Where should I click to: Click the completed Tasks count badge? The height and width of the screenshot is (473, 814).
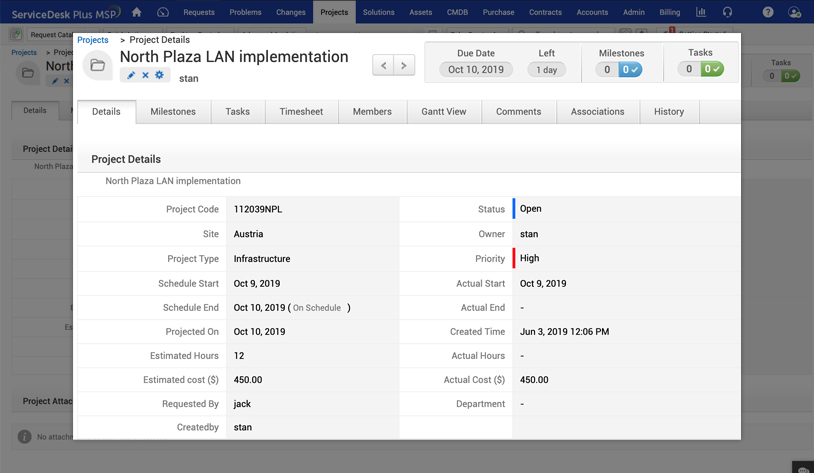point(711,69)
